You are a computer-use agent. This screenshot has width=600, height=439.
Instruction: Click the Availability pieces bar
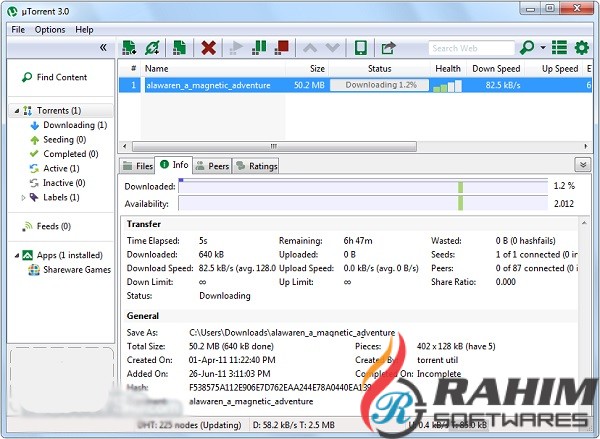363,203
